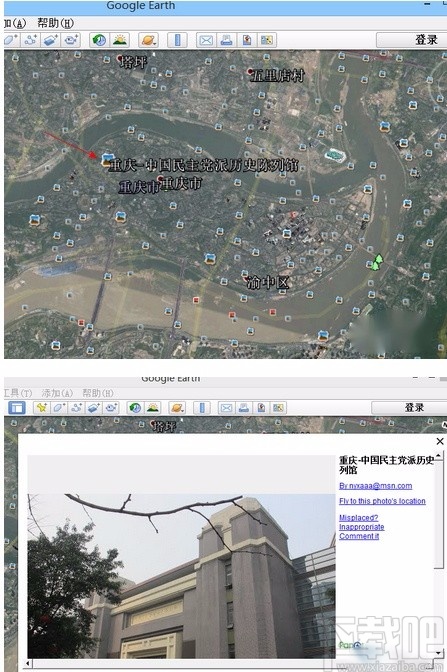Screen dimensions: 447x672
Task: Click the Comment it link
Action: pos(359,536)
